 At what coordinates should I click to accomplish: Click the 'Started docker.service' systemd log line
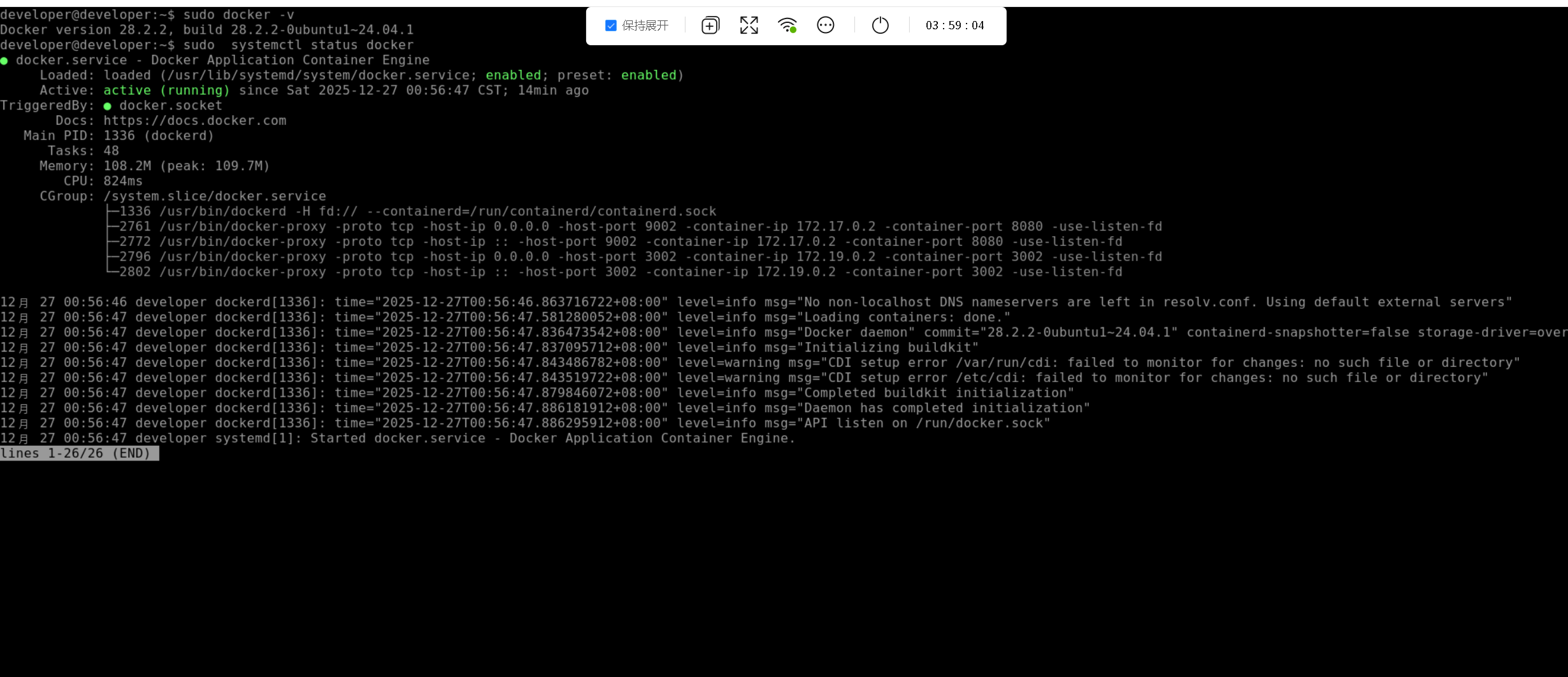(x=398, y=439)
